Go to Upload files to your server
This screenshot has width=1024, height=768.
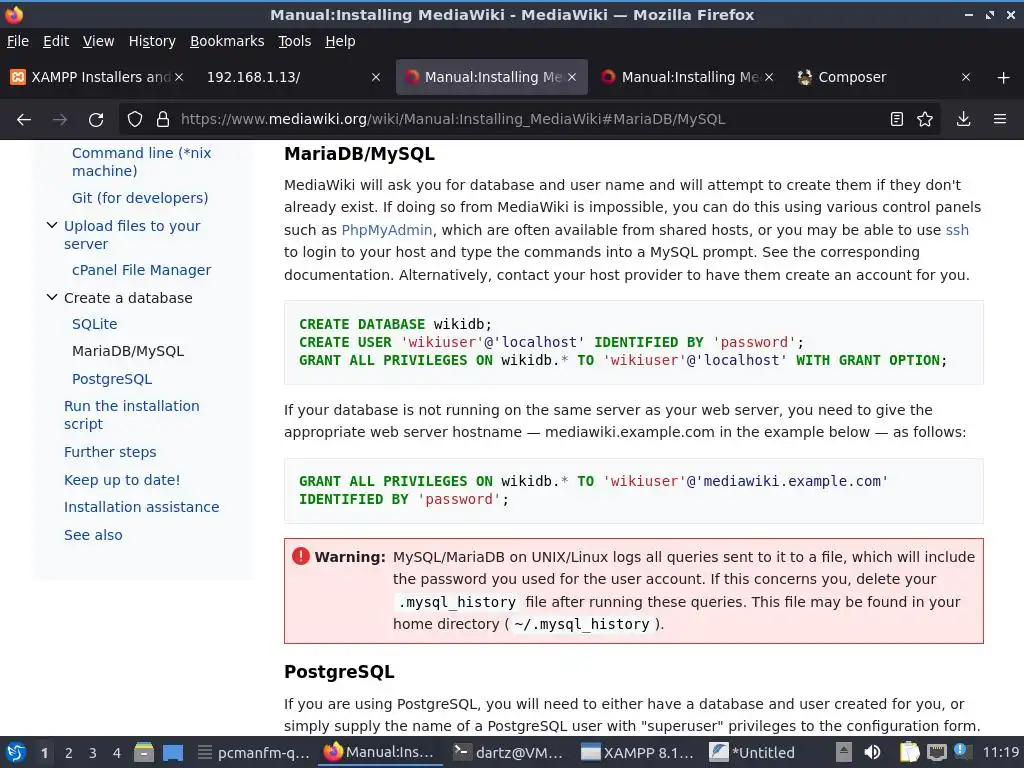(132, 234)
